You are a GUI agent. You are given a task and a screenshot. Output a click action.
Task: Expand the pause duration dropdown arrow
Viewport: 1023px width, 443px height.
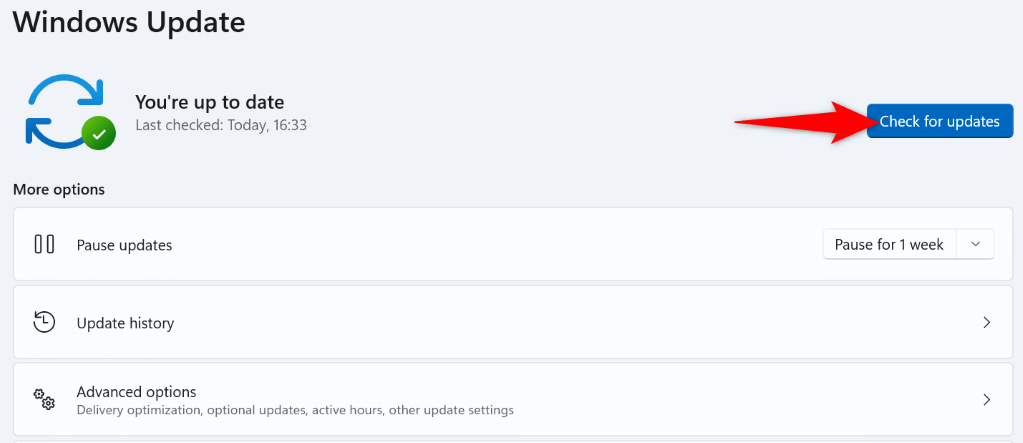(976, 244)
